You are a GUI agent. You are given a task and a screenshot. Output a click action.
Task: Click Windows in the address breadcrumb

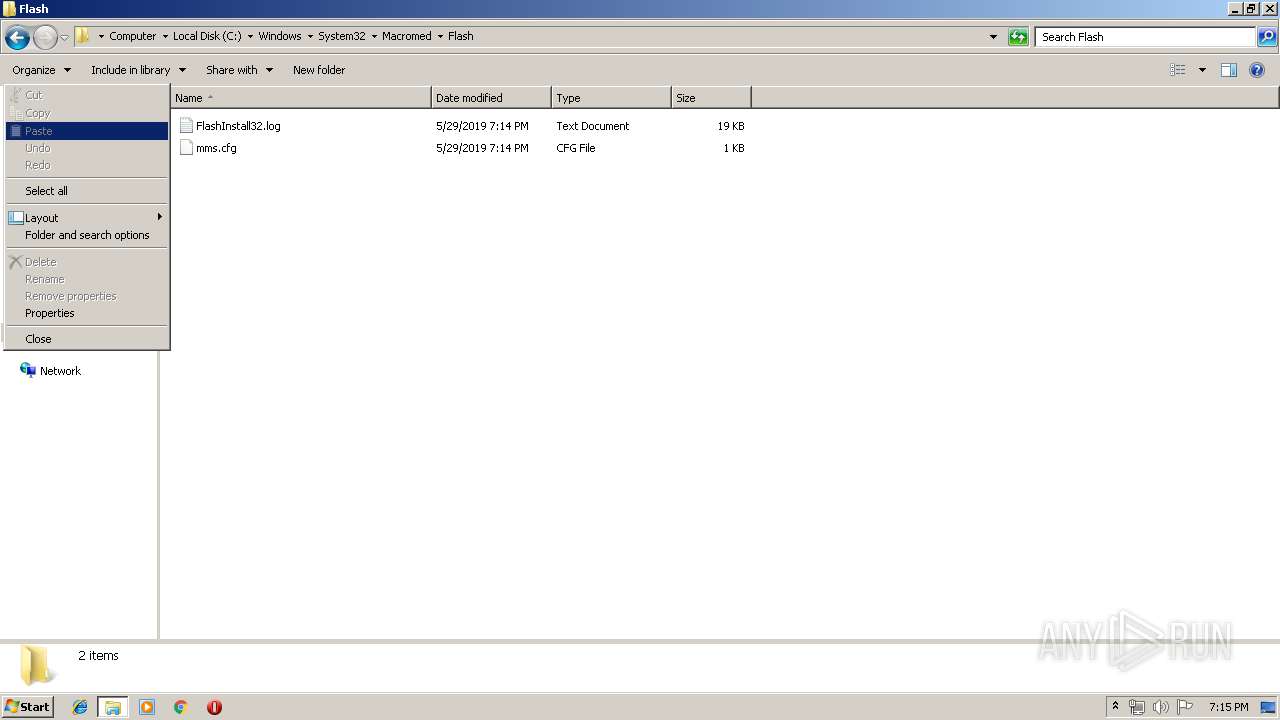pyautogui.click(x=280, y=36)
